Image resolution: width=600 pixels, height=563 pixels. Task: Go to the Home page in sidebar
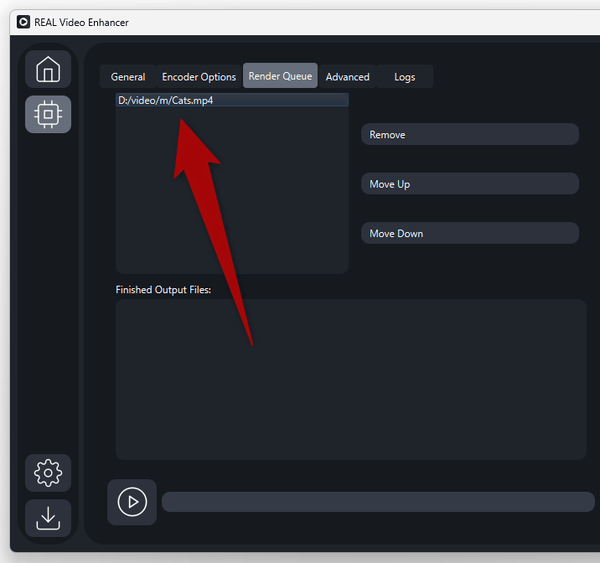48,69
